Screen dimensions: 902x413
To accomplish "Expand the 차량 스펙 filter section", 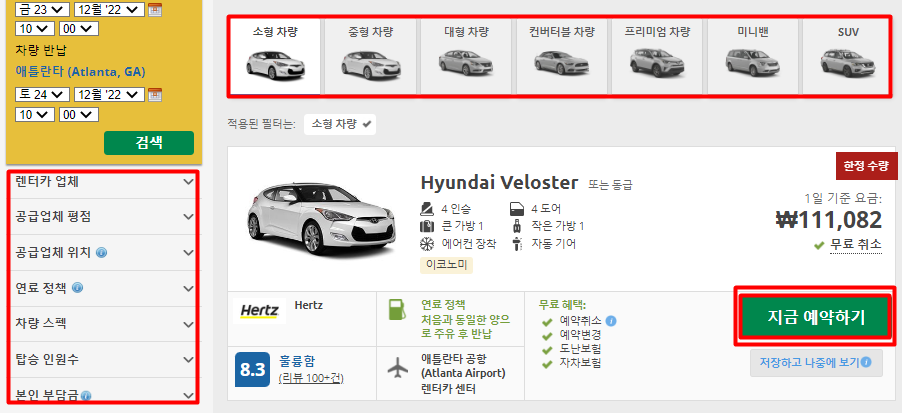I will pos(103,324).
